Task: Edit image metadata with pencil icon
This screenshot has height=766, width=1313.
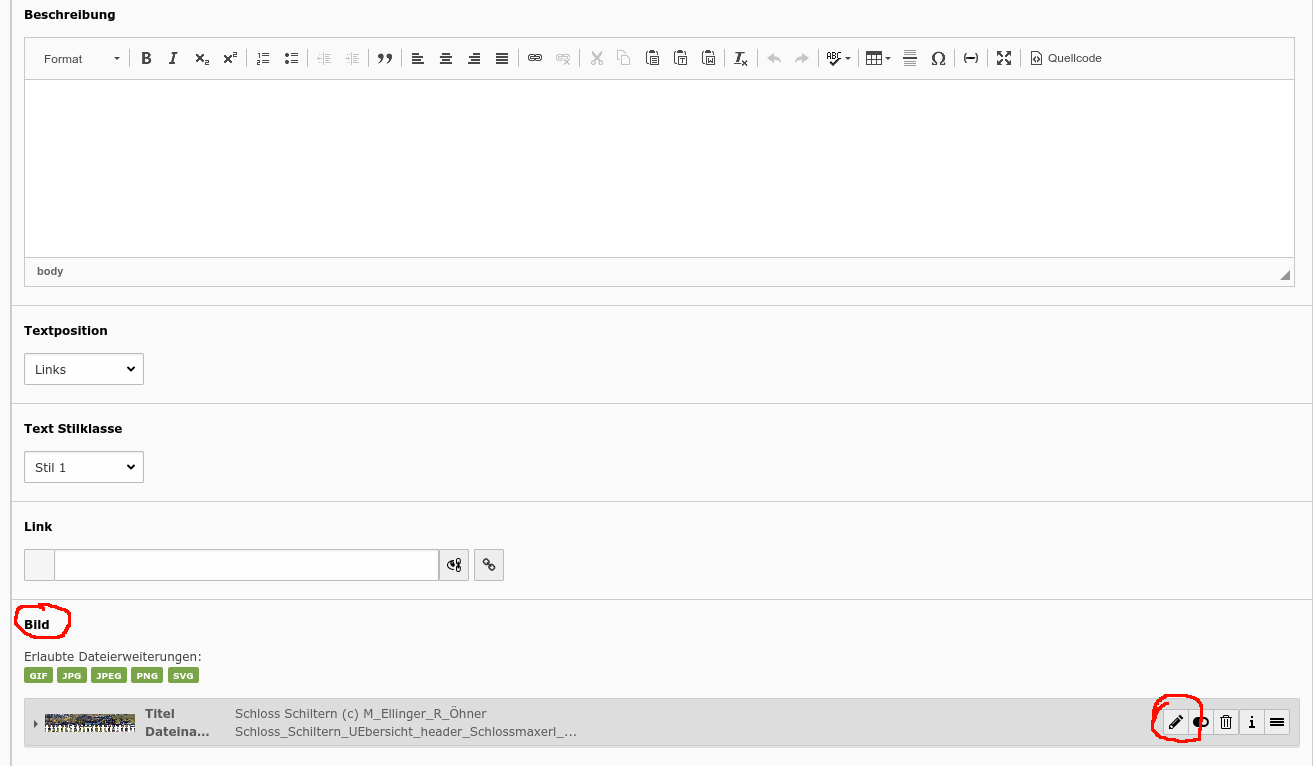Action: [x=1176, y=722]
